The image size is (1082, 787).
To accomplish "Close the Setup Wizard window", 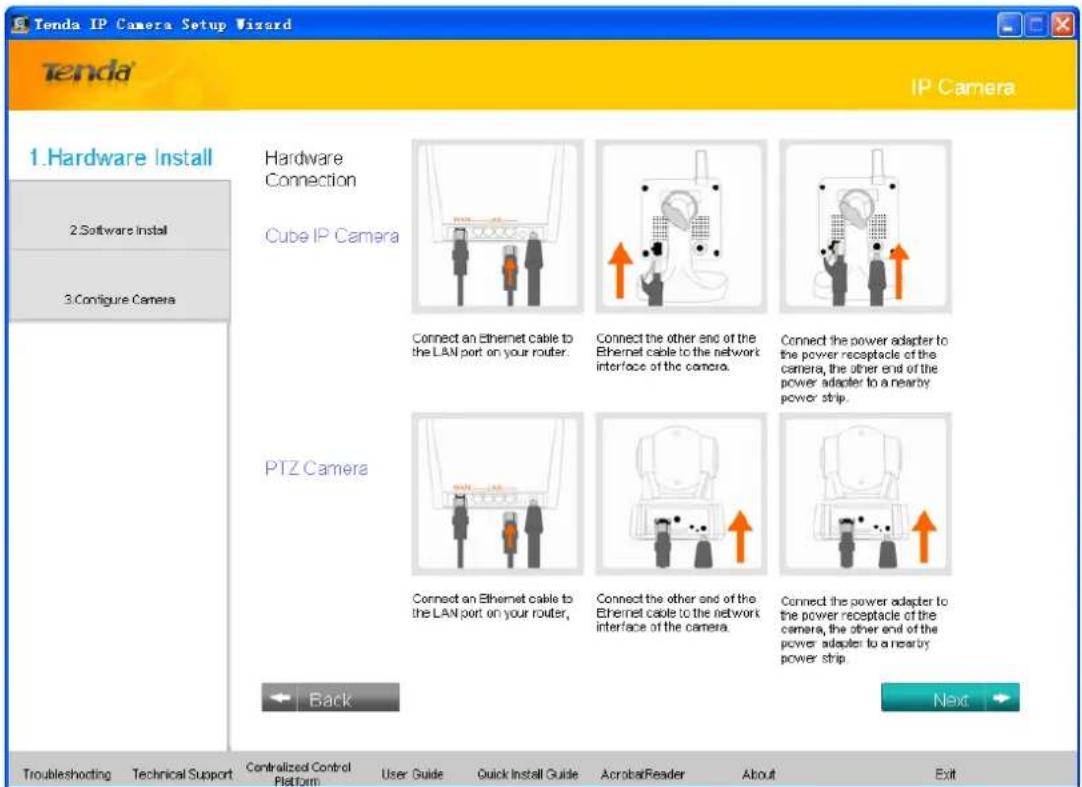I will pos(1063,26).
